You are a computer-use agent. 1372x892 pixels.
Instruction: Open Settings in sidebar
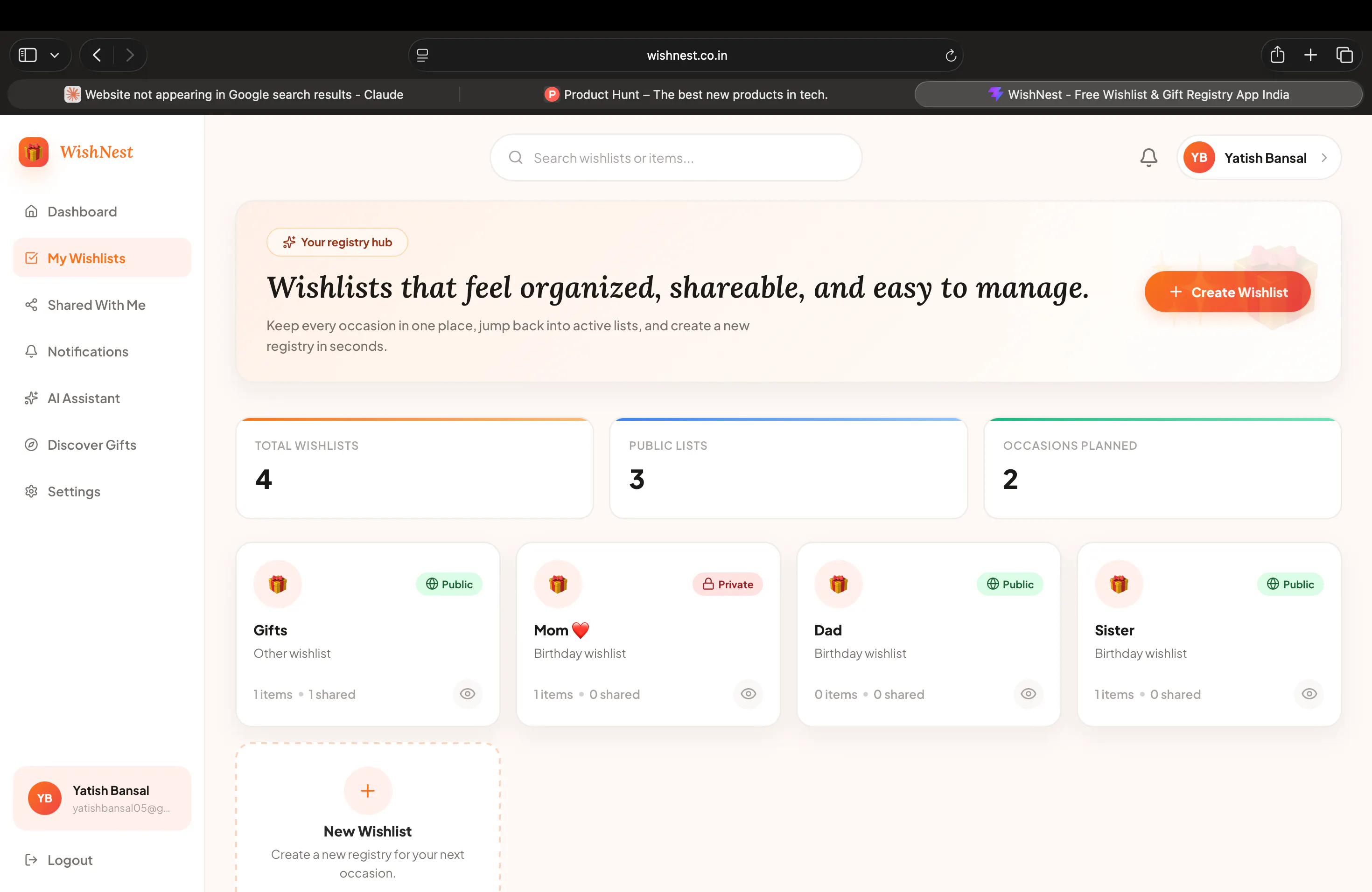point(102,492)
